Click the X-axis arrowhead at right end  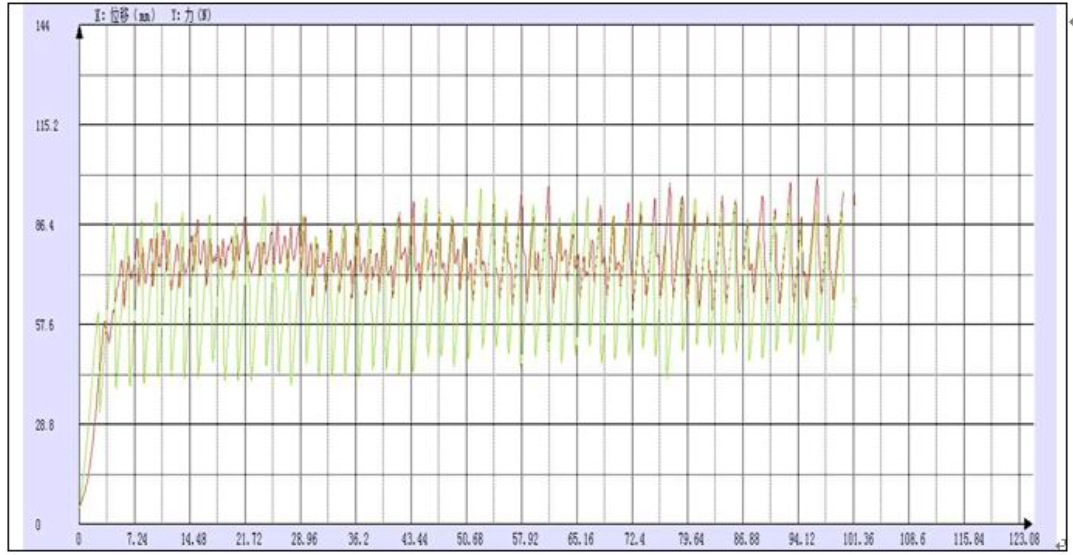tap(1025, 523)
